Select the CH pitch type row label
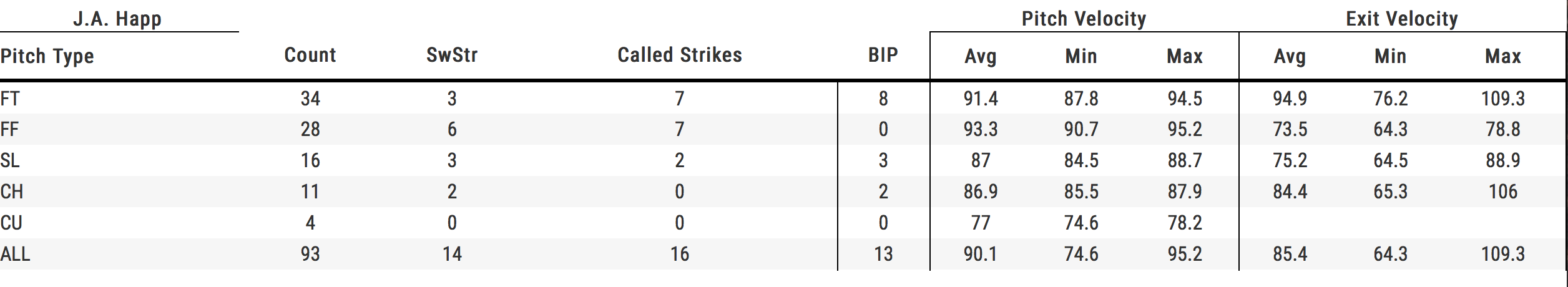The height and width of the screenshot is (287, 1568). tap(12, 192)
